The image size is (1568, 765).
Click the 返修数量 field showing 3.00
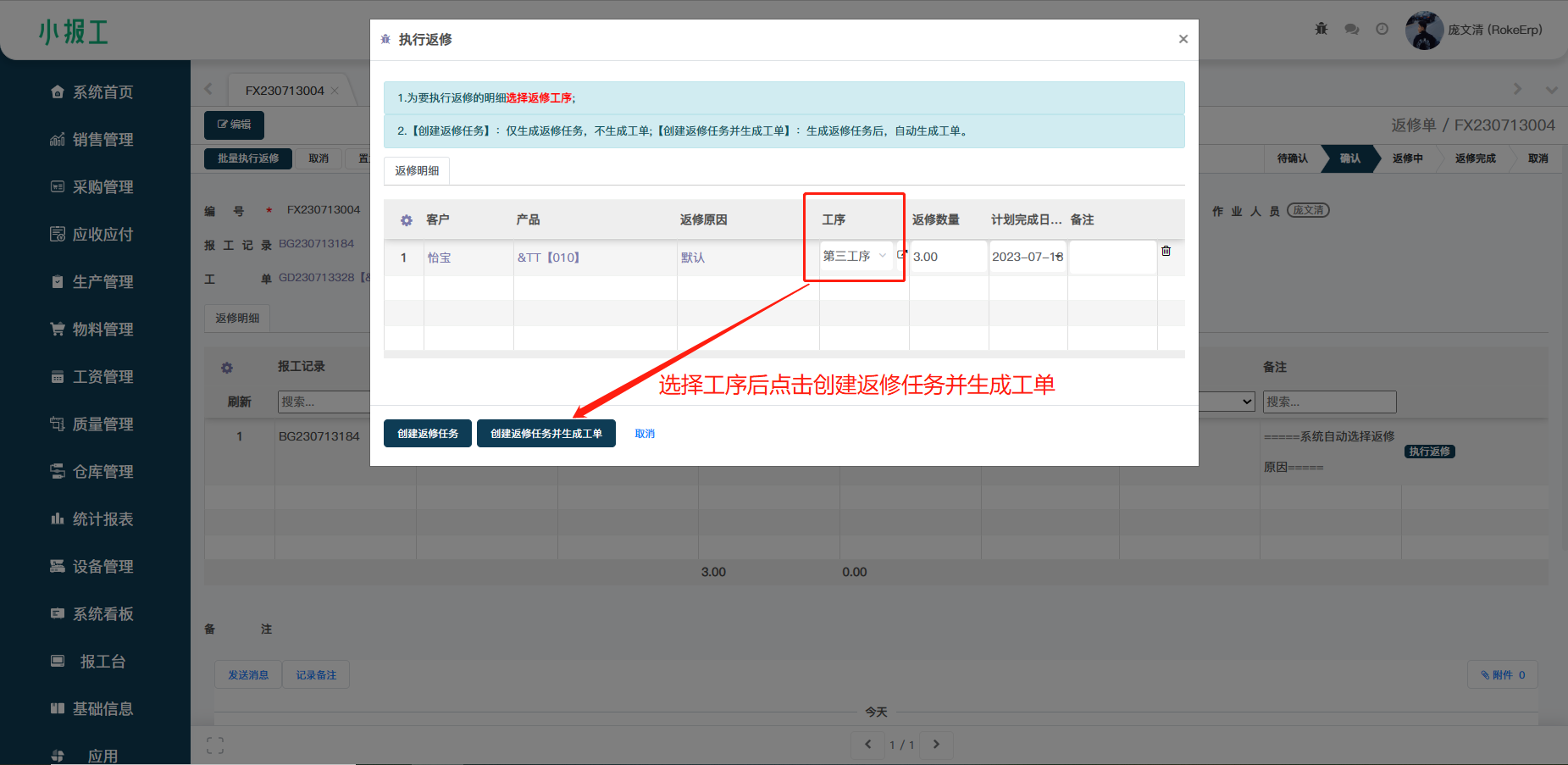click(947, 257)
